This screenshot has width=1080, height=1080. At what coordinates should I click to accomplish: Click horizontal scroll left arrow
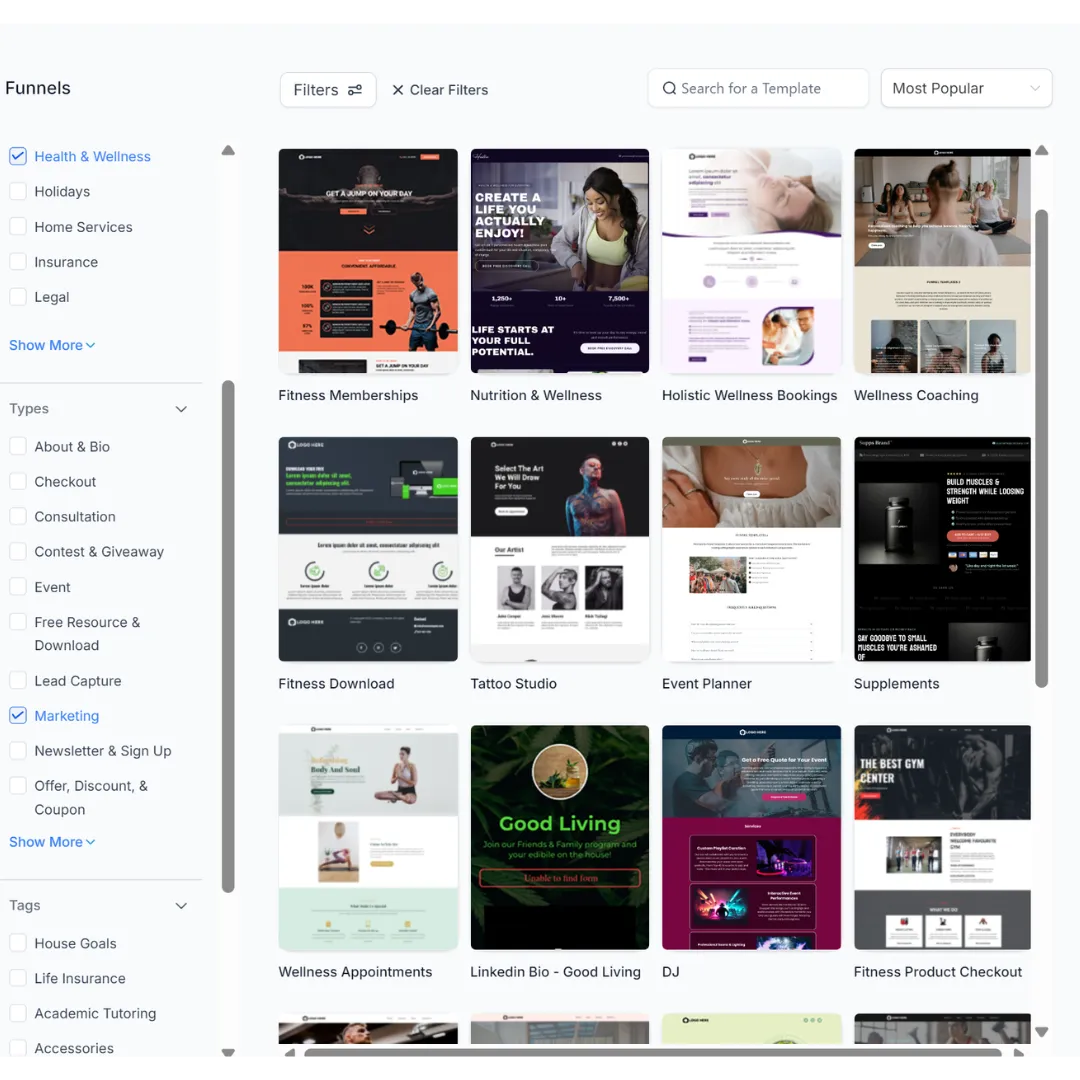[290, 1052]
